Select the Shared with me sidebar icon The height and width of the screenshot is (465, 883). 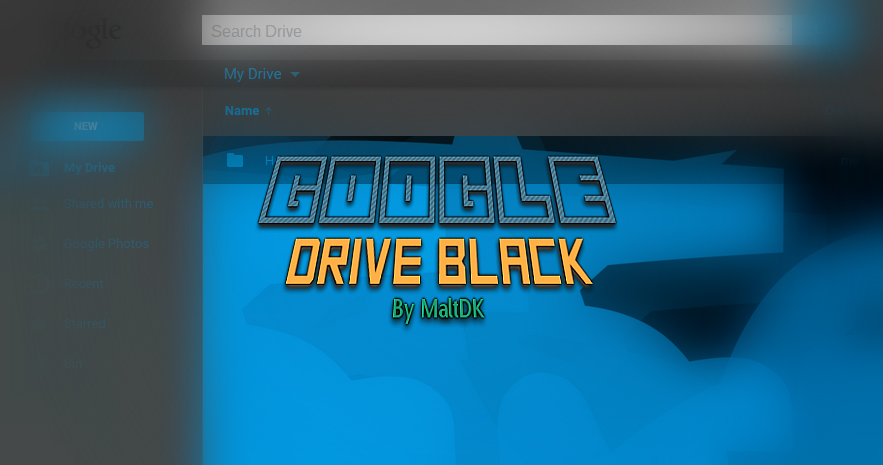pos(39,204)
